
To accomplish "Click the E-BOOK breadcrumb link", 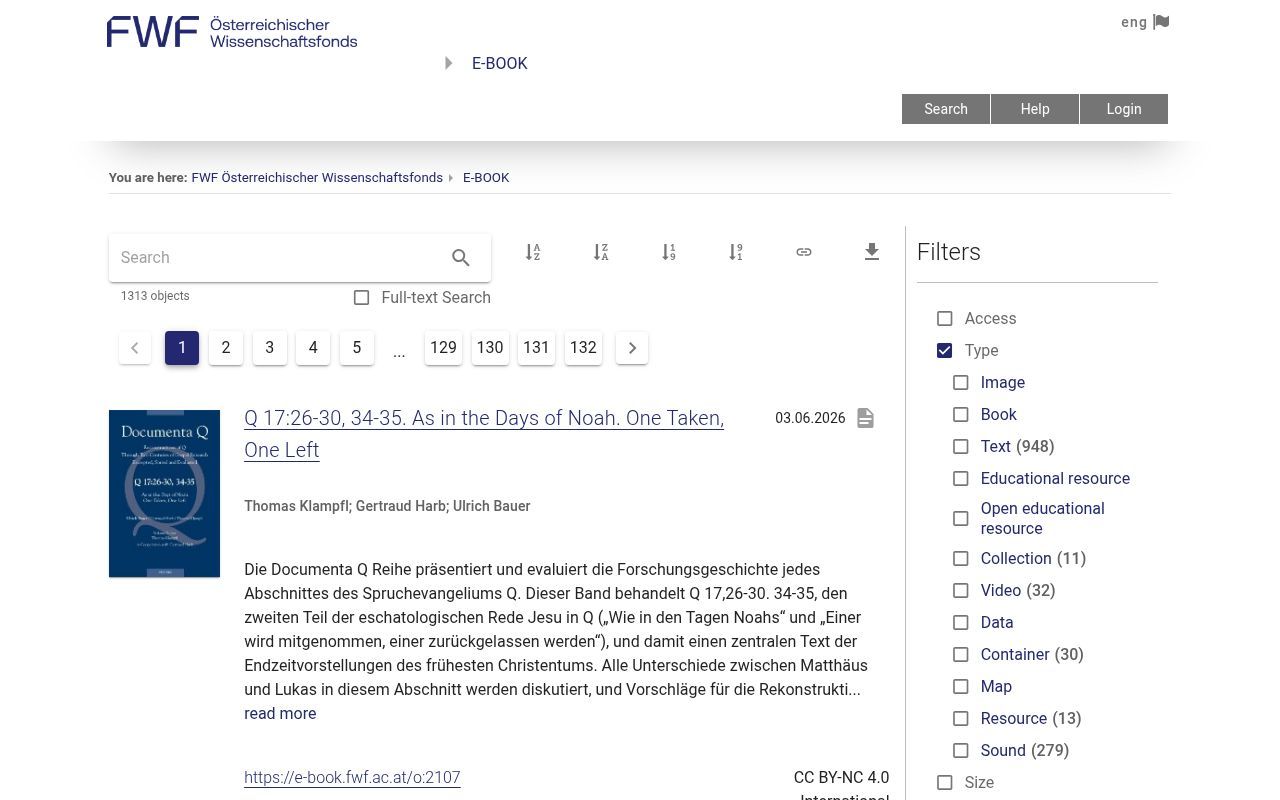I will click(486, 178).
